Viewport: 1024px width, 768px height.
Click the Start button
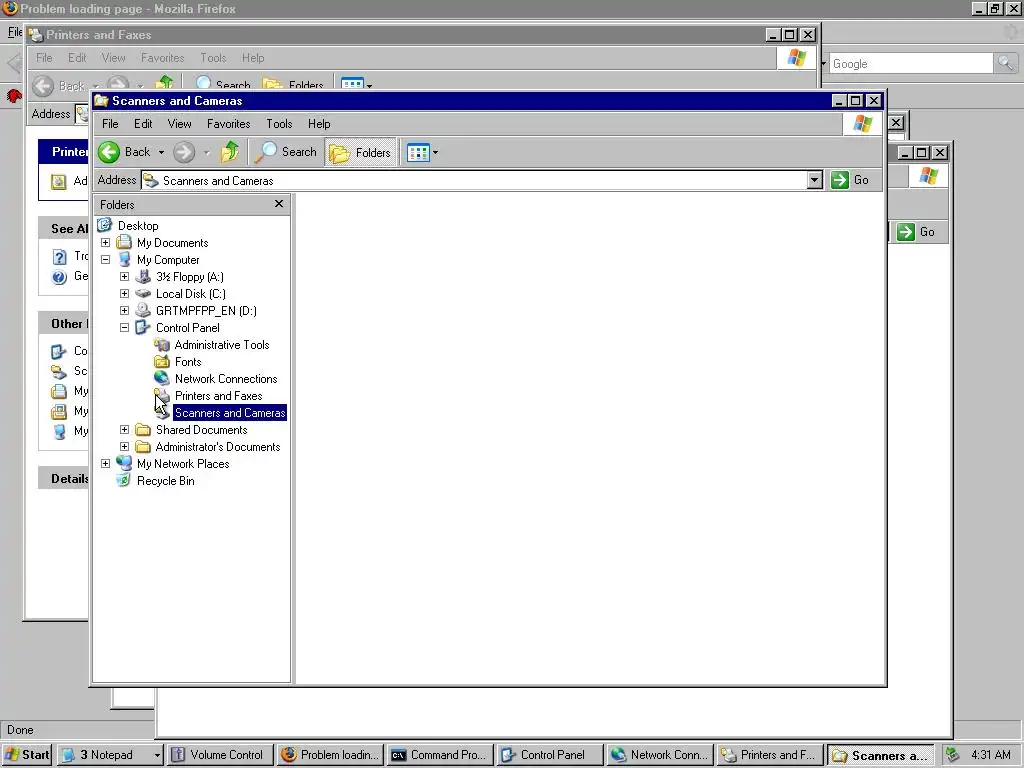(x=27, y=755)
